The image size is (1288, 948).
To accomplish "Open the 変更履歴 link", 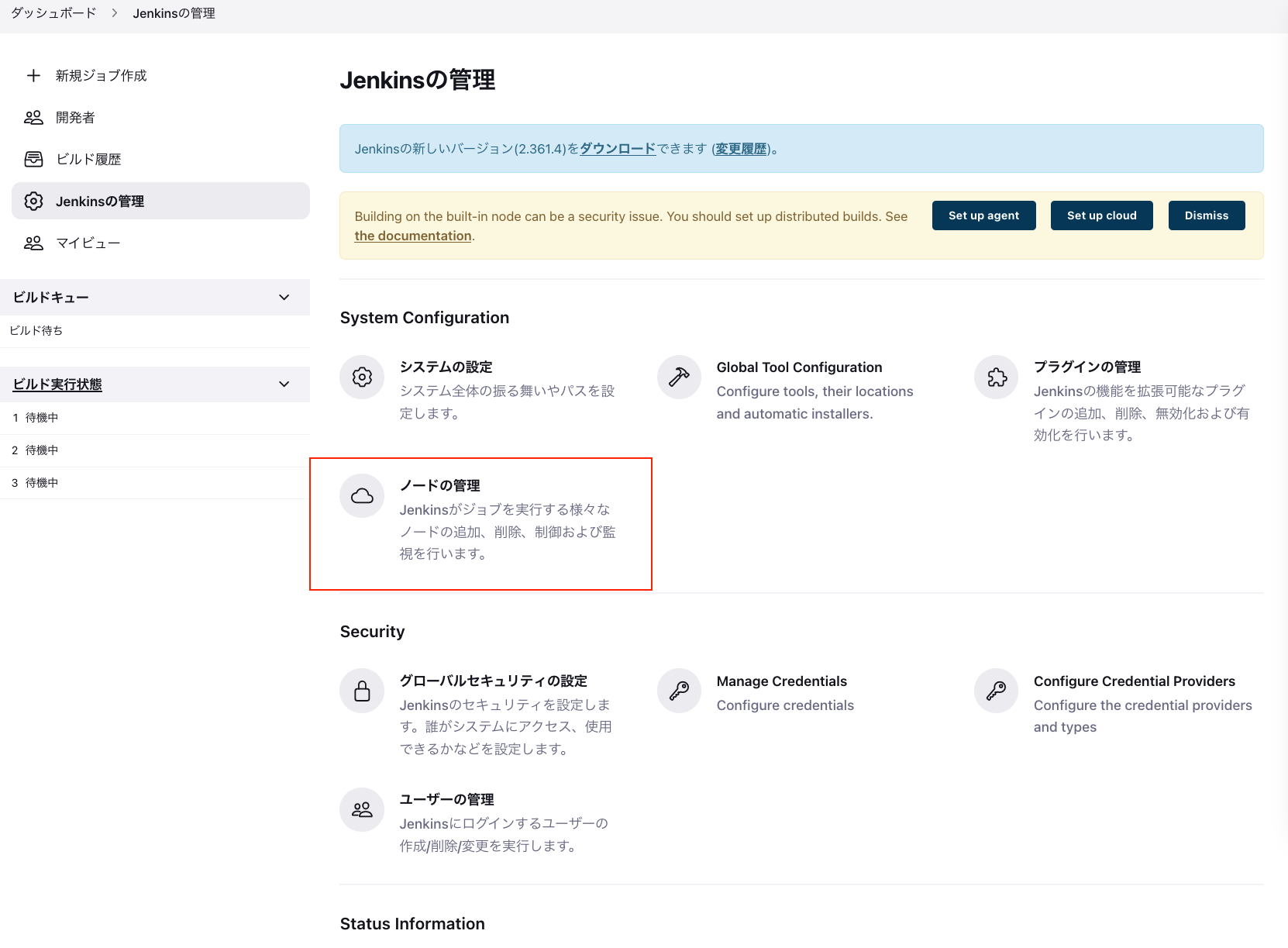I will pos(741,148).
